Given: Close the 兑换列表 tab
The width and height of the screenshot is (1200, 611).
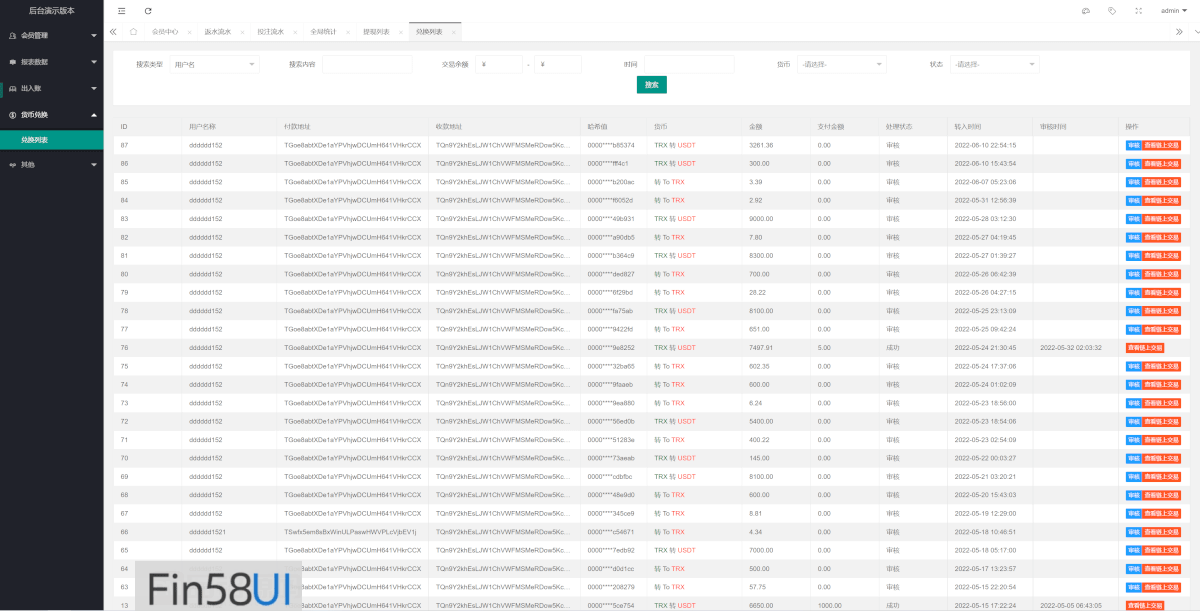Looking at the screenshot, I should pos(453,32).
